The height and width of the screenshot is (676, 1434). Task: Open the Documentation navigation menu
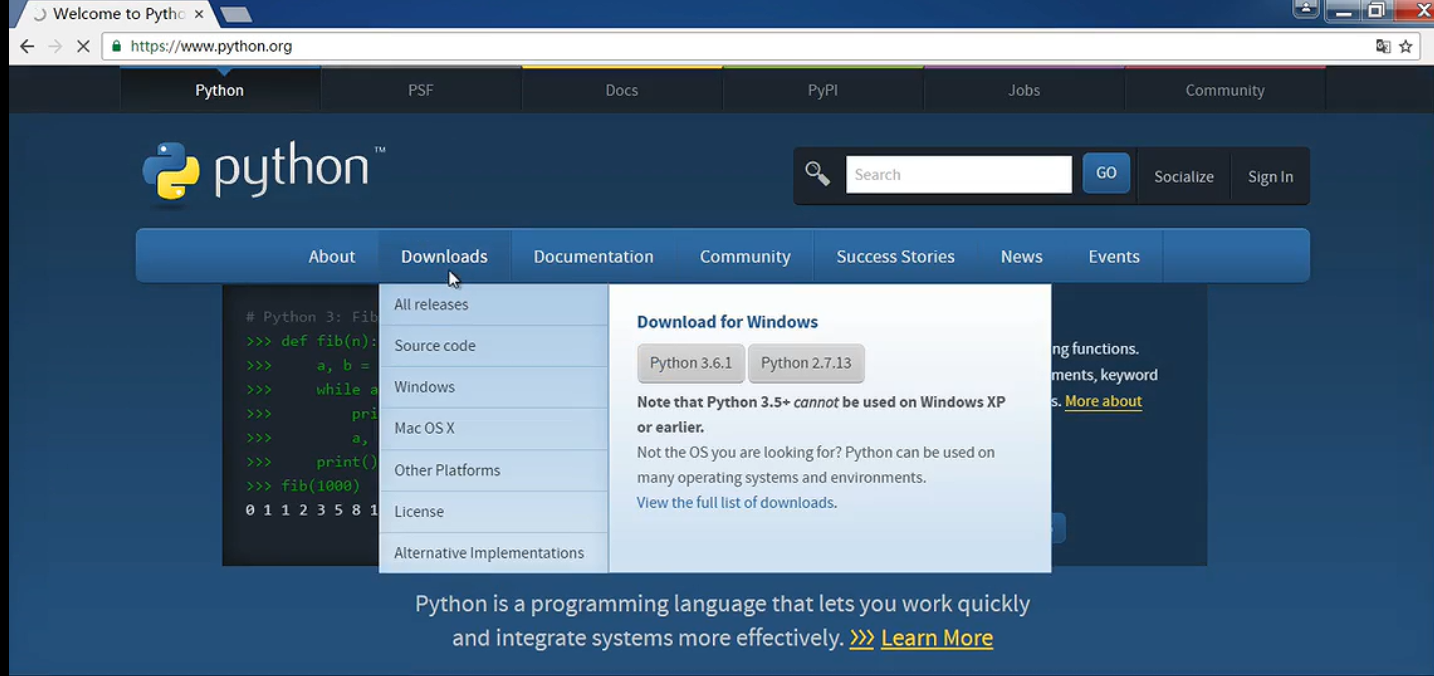[593, 256]
